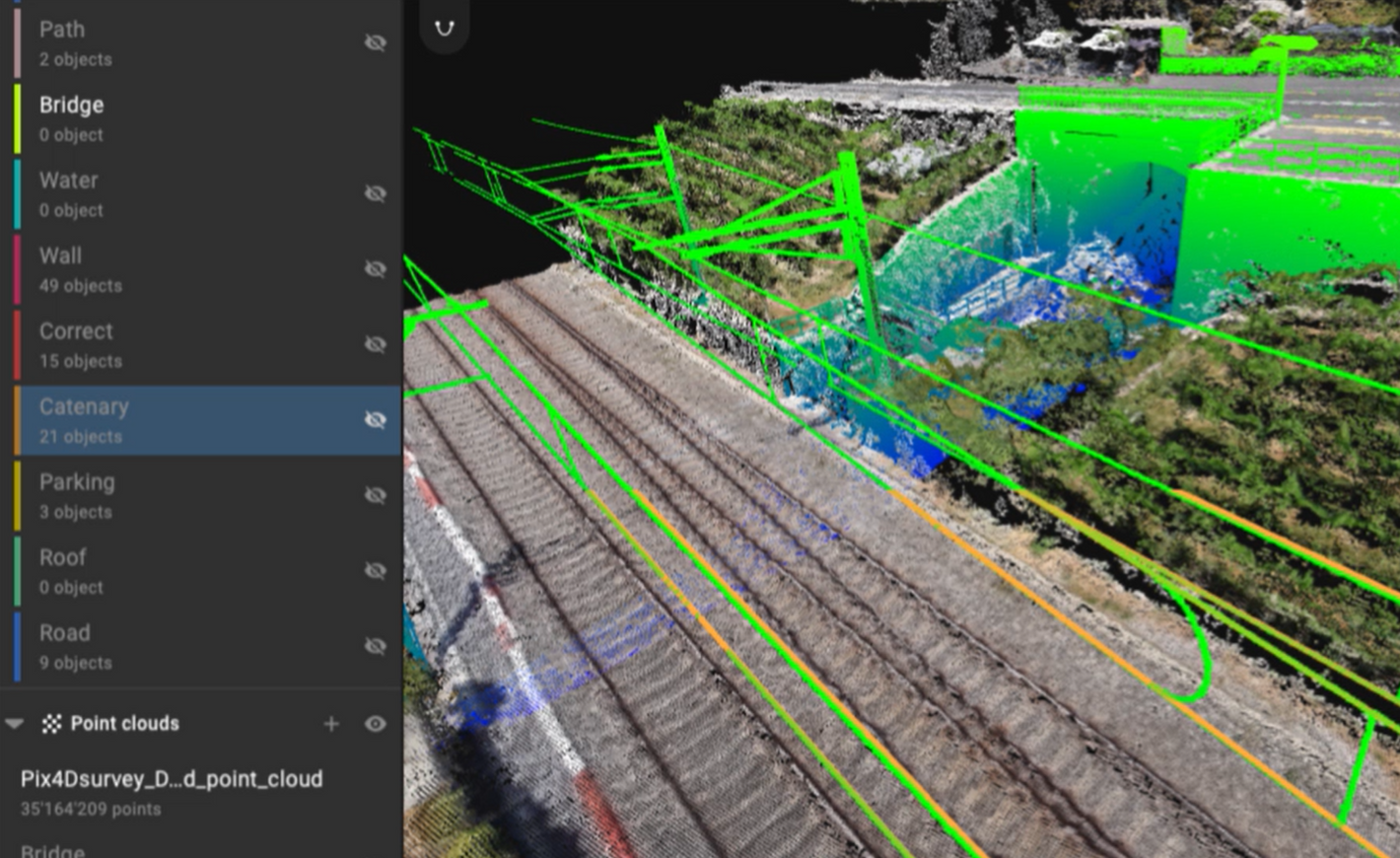Make the Parking layer visible
1400x858 pixels.
[x=375, y=495]
